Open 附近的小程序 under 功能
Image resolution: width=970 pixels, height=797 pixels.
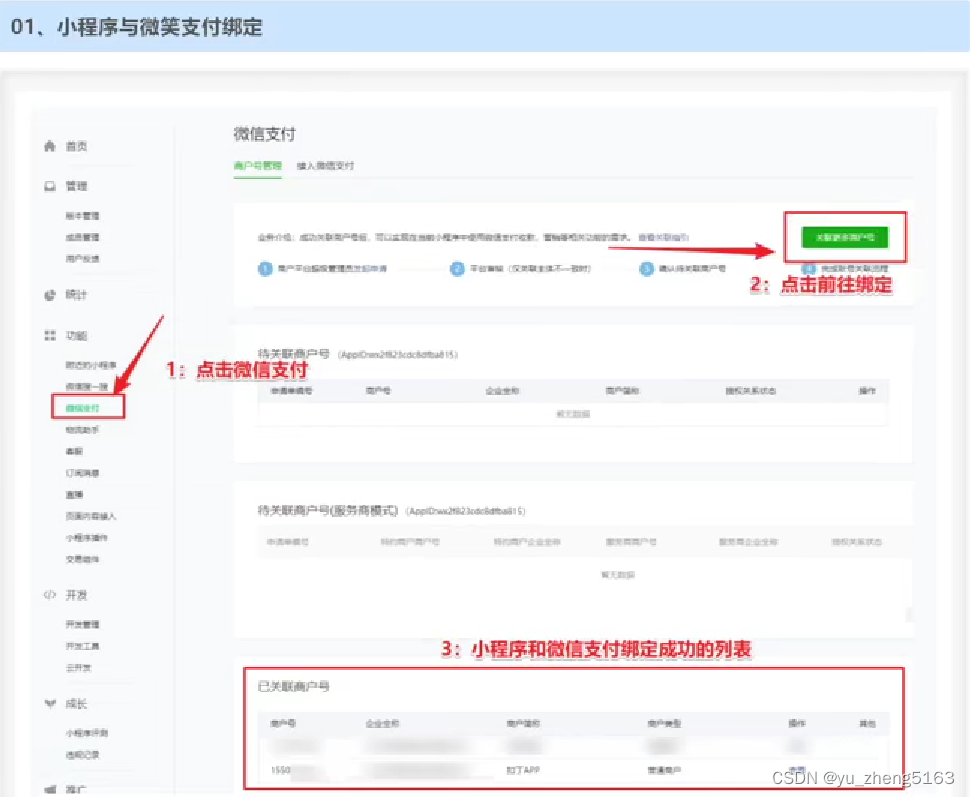pos(91,365)
